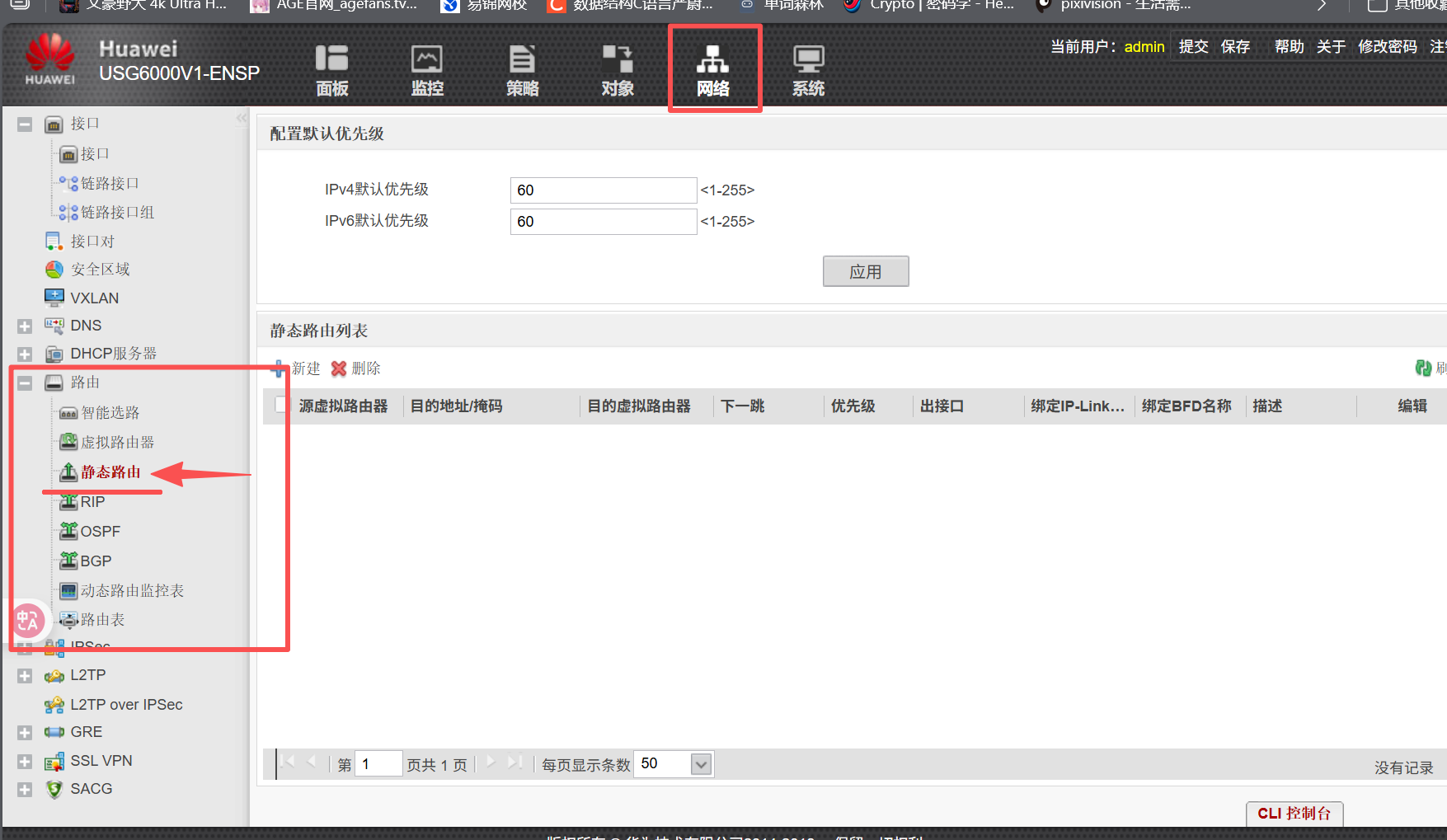Click the floating translate icon

(27, 621)
